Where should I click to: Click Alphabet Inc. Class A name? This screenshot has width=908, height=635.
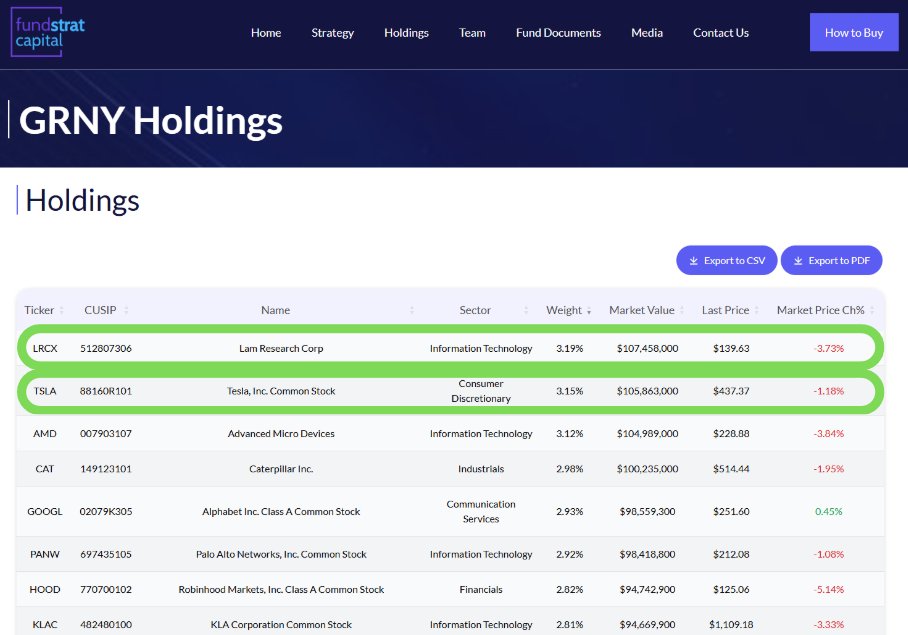click(x=281, y=512)
